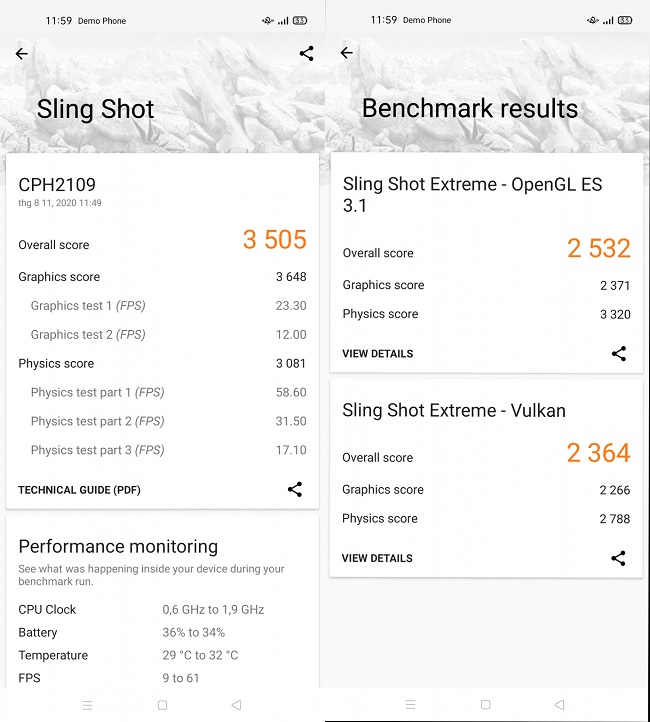This screenshot has width=650, height=722.
Task: Tap the left phone's home navigation button
Action: 162,705
